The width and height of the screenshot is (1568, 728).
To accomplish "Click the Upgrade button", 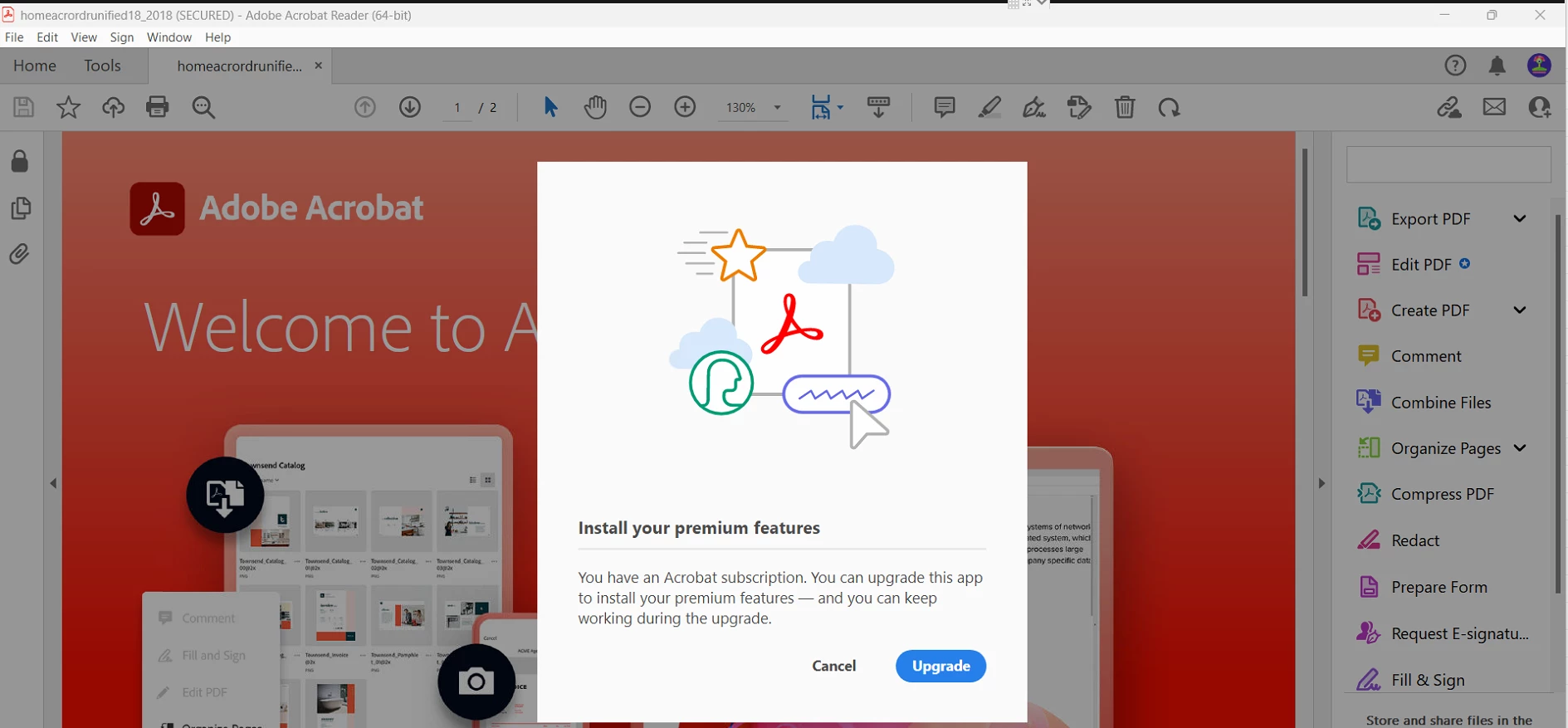I will point(940,666).
